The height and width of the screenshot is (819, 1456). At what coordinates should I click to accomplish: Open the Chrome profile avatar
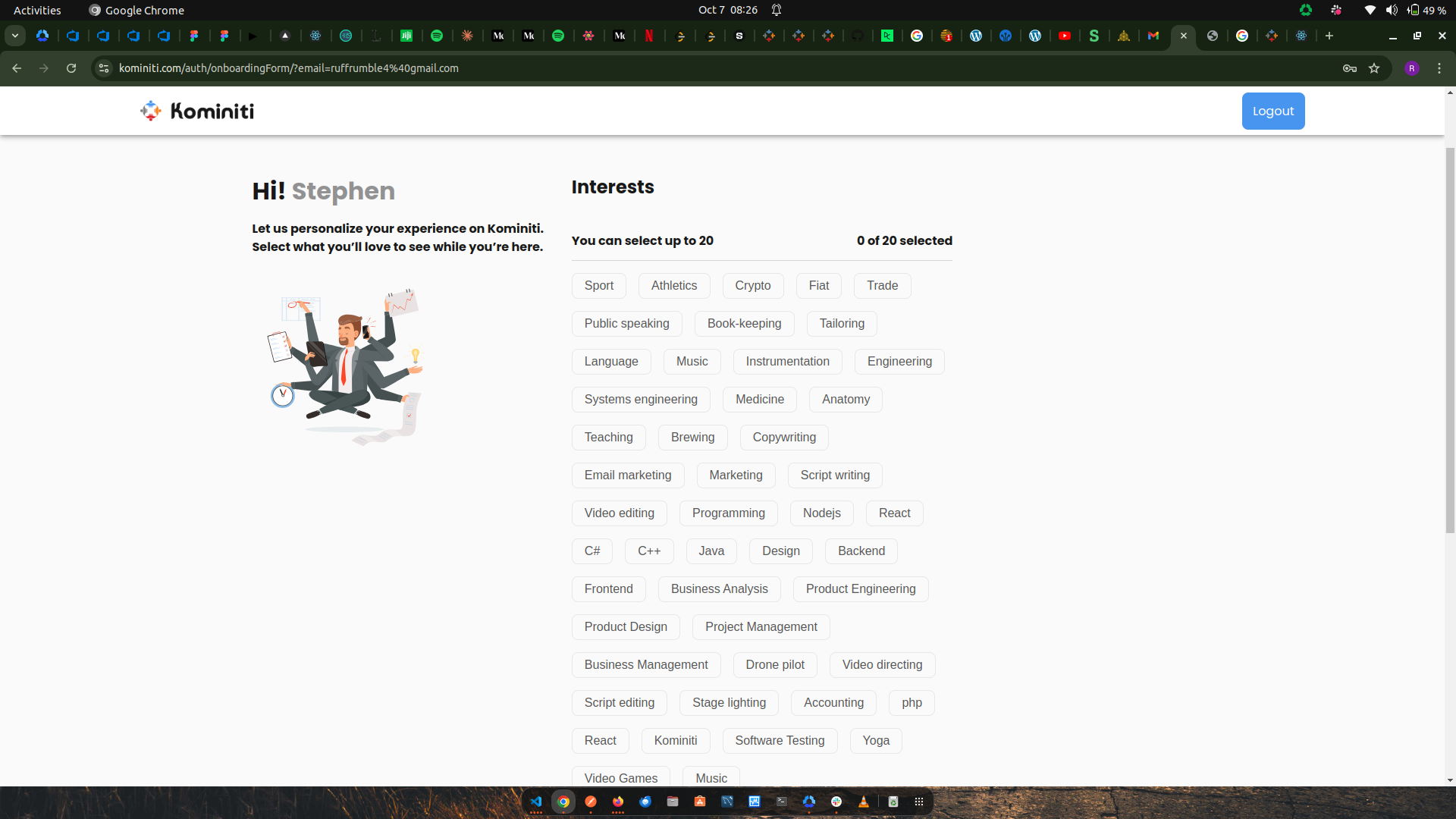click(1412, 68)
